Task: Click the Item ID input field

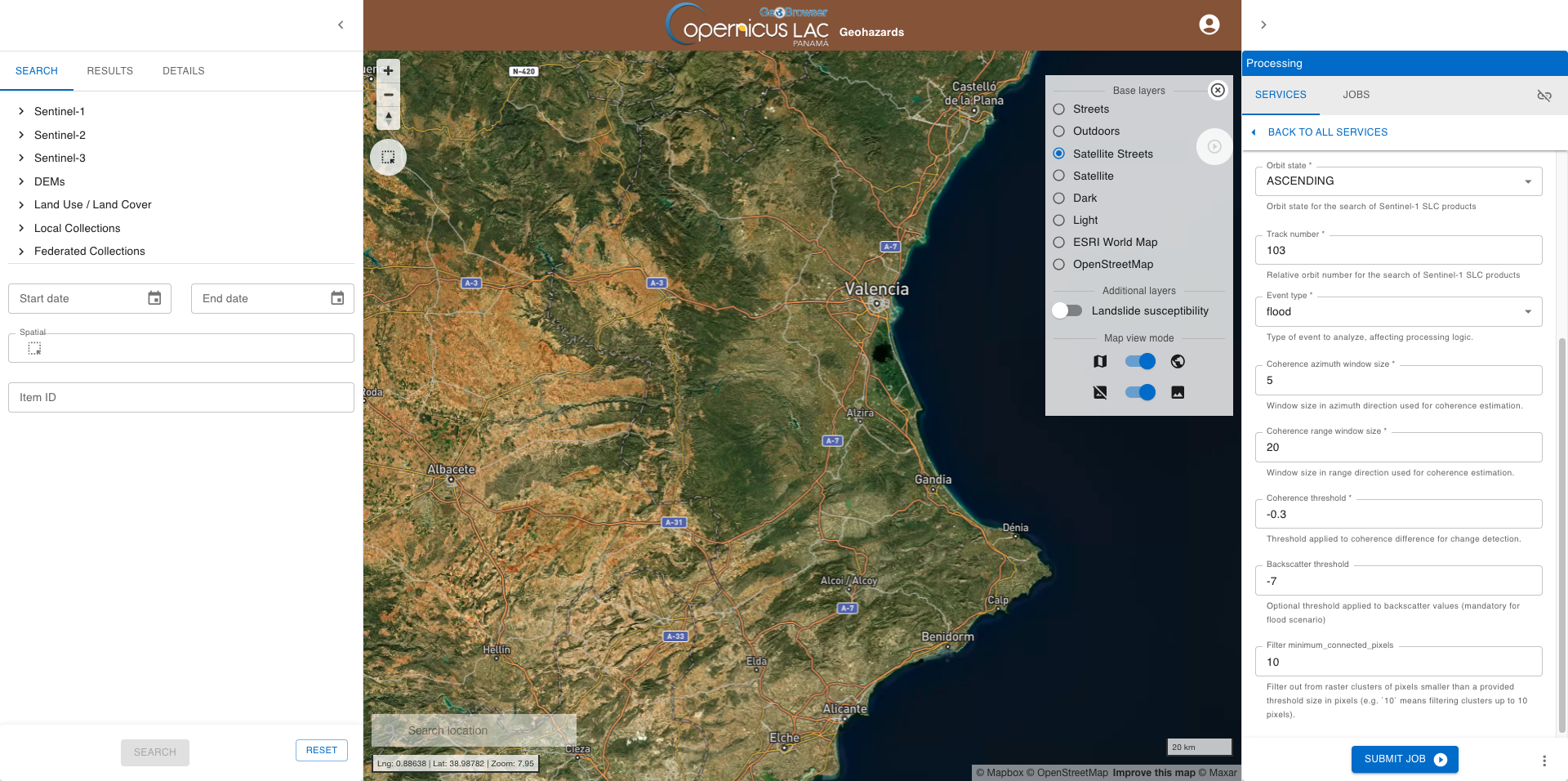Action: tap(181, 398)
